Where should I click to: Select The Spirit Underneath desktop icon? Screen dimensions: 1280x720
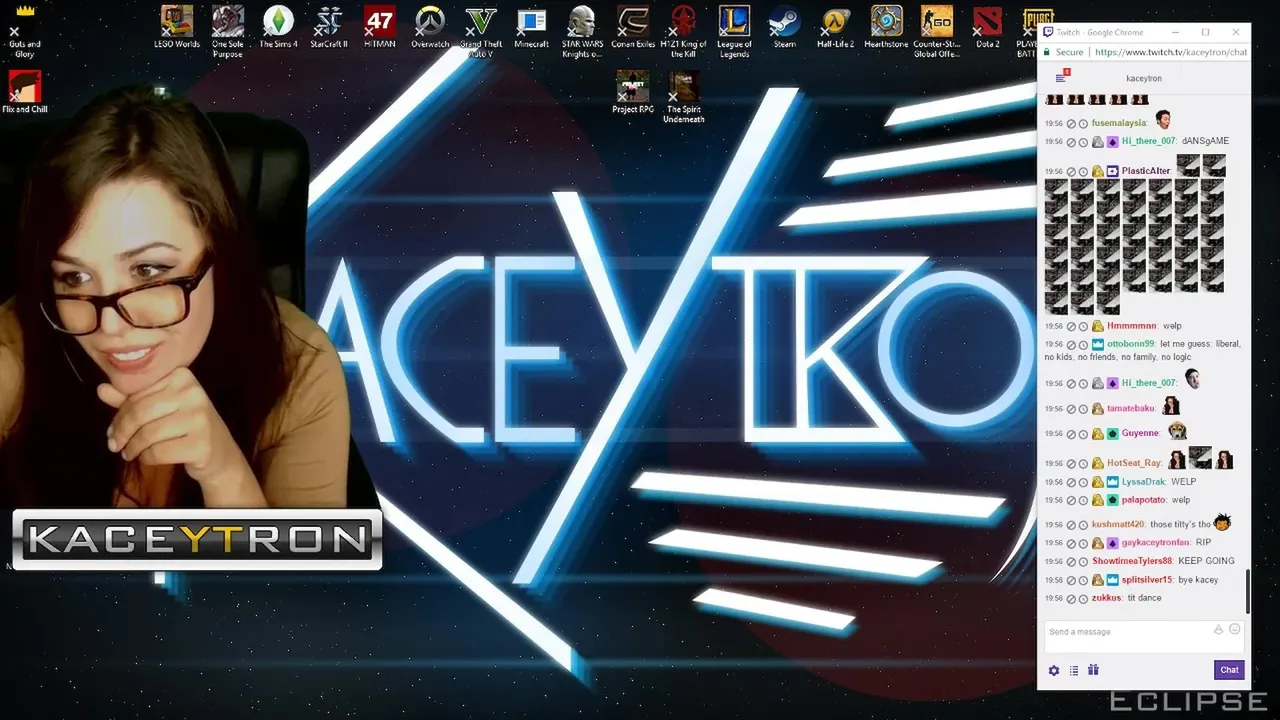click(x=684, y=96)
